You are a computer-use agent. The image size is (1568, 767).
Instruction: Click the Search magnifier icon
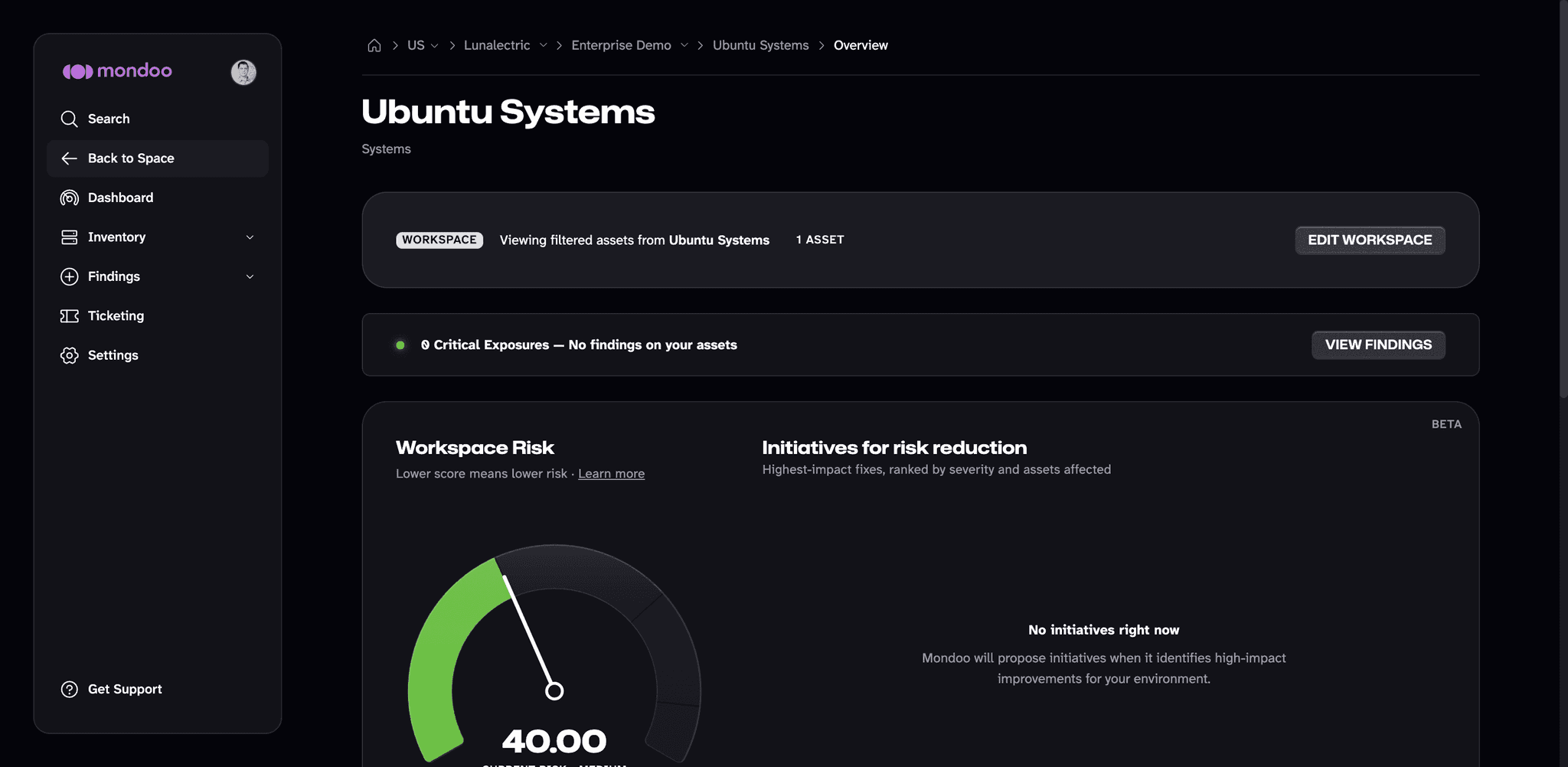69,119
